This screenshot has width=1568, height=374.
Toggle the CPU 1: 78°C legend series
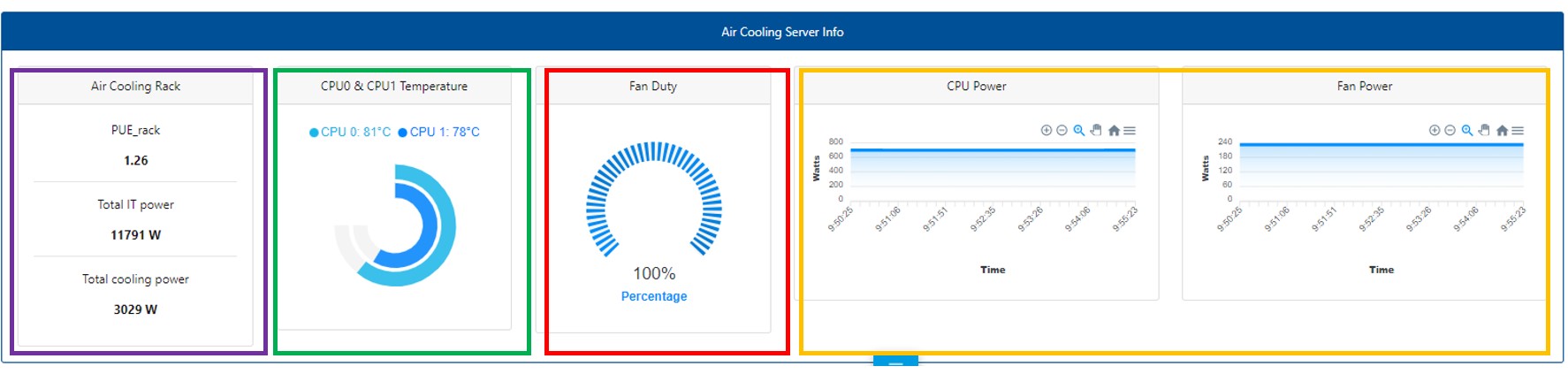point(439,132)
